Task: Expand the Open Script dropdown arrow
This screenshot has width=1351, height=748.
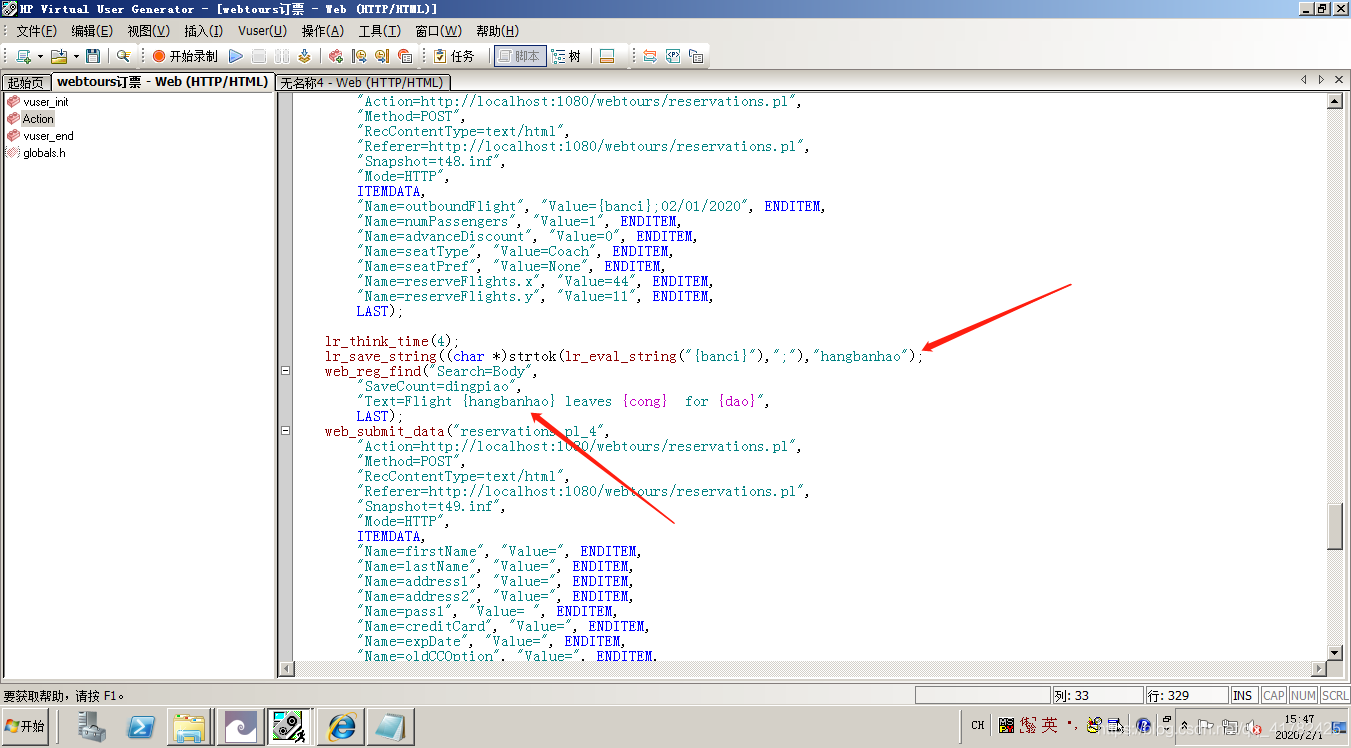Action: click(x=76, y=56)
